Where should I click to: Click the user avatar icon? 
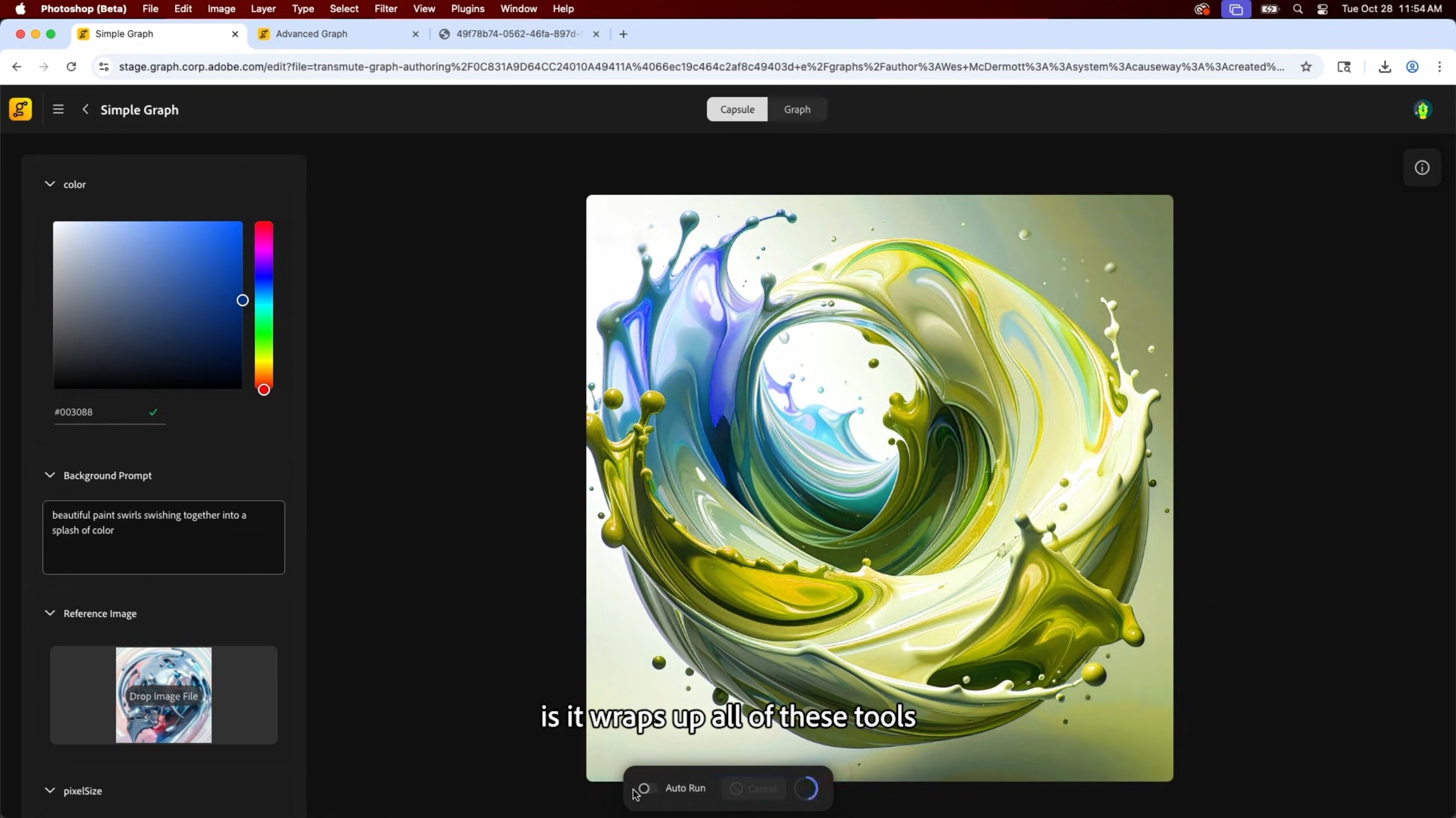tap(1422, 110)
